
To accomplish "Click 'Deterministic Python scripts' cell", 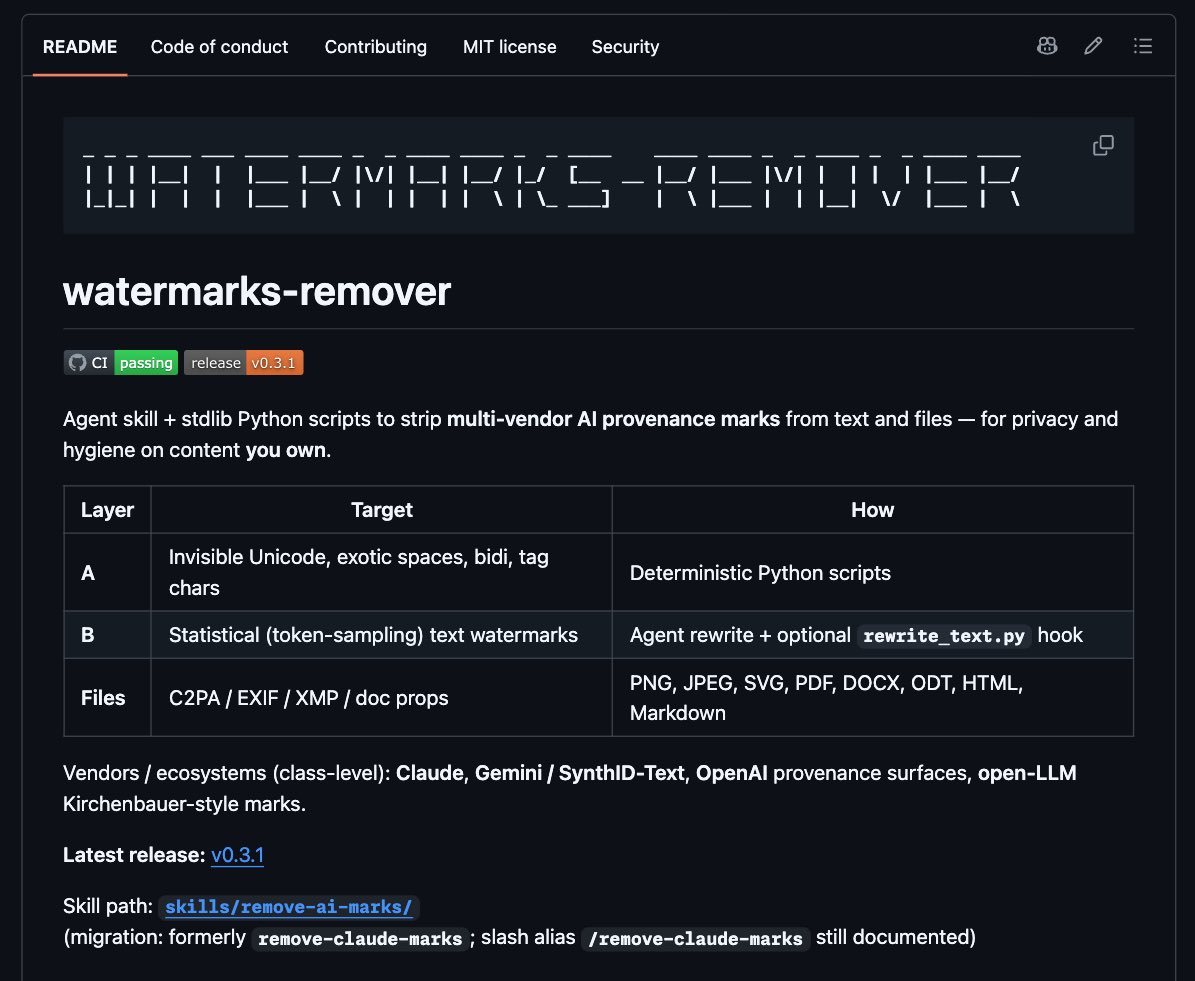I will [x=873, y=572].
